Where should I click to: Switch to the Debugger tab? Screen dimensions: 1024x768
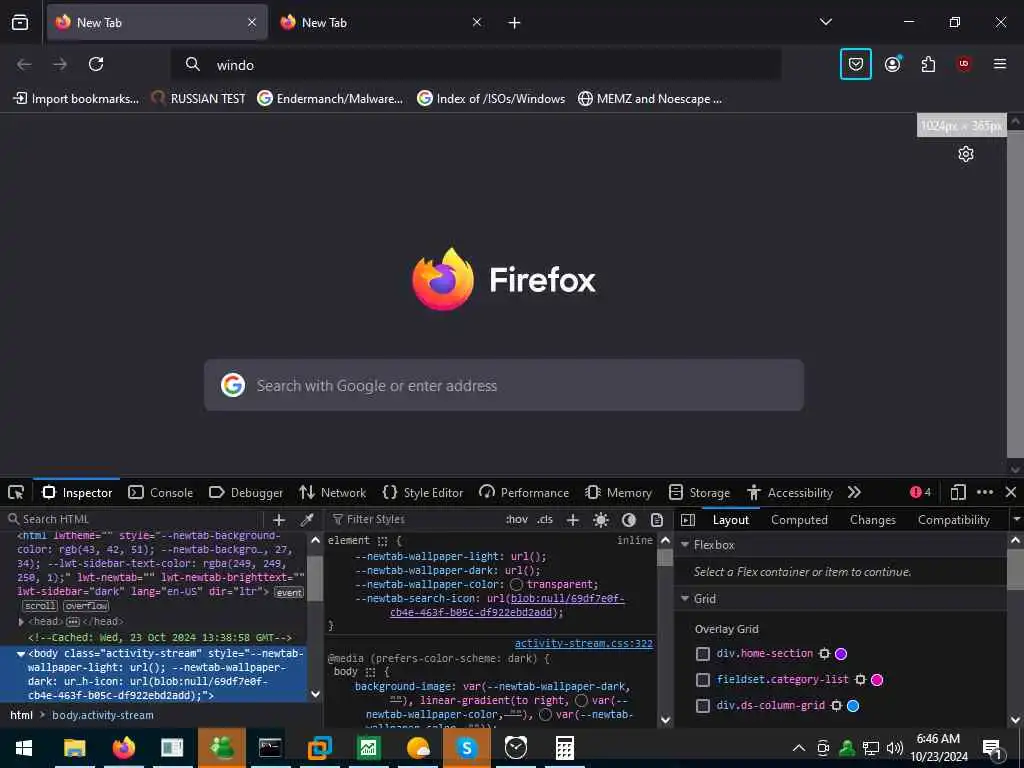point(246,492)
